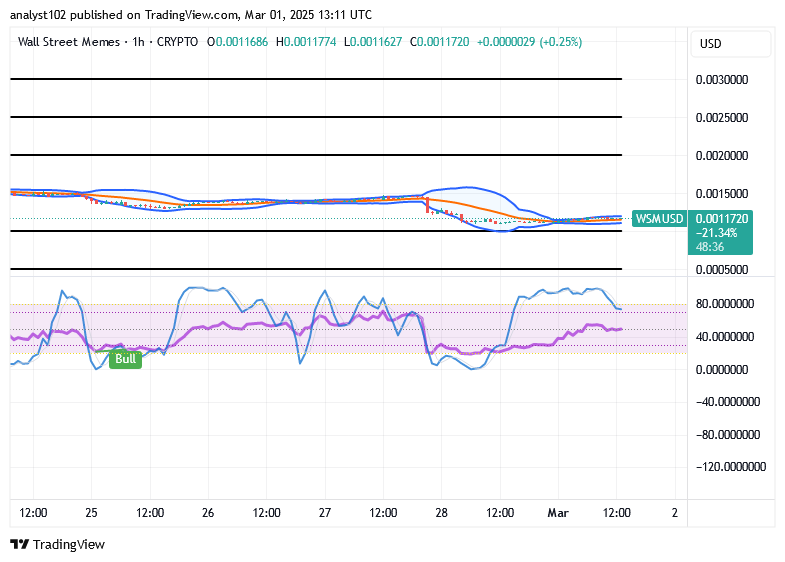Viewport: 785px width, 562px height.
Task: Click the 0.0005000 horizontal support line
Action: click(316, 269)
